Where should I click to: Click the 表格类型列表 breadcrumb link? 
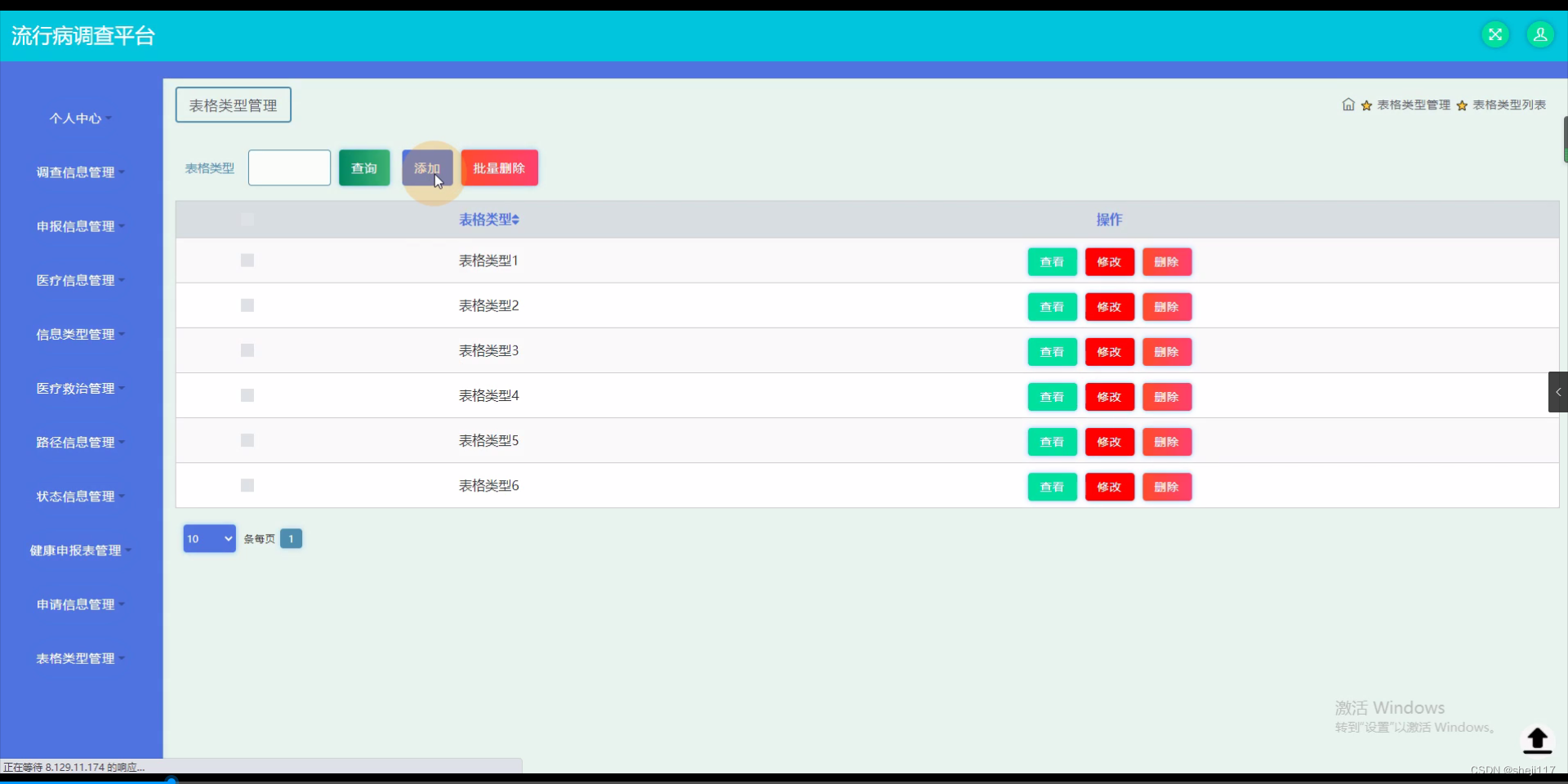point(1509,105)
